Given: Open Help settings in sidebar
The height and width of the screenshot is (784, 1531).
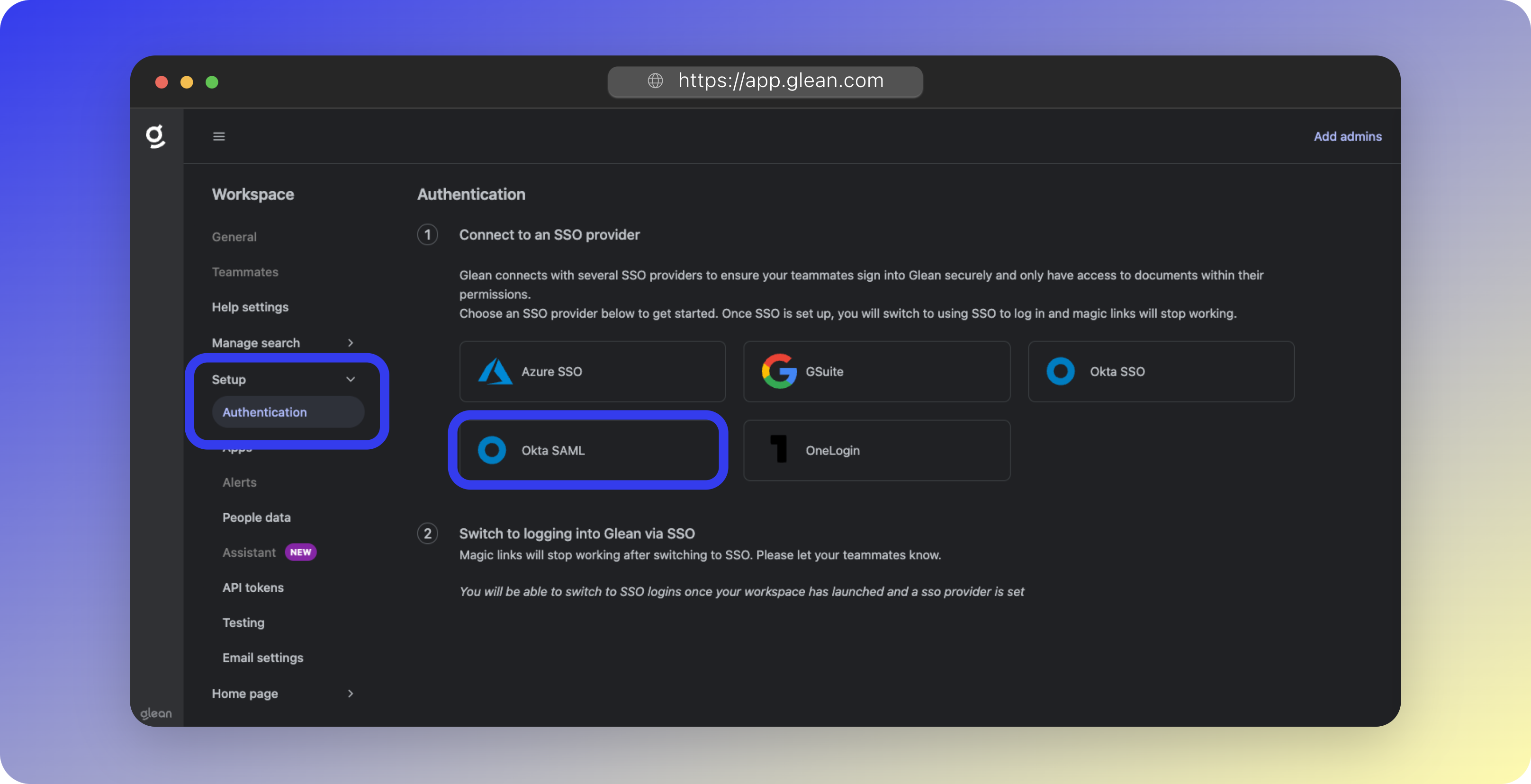Looking at the screenshot, I should click(250, 307).
